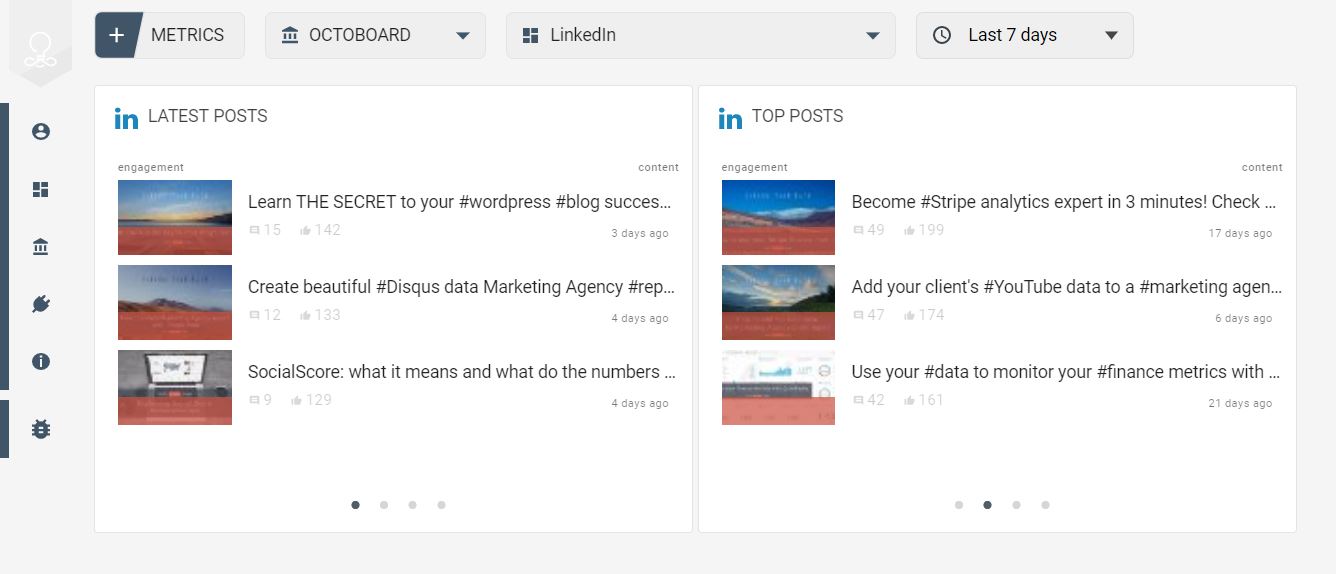The image size is (1336, 574).
Task: Open the dashboards grid sidebar icon
Action: (41, 190)
